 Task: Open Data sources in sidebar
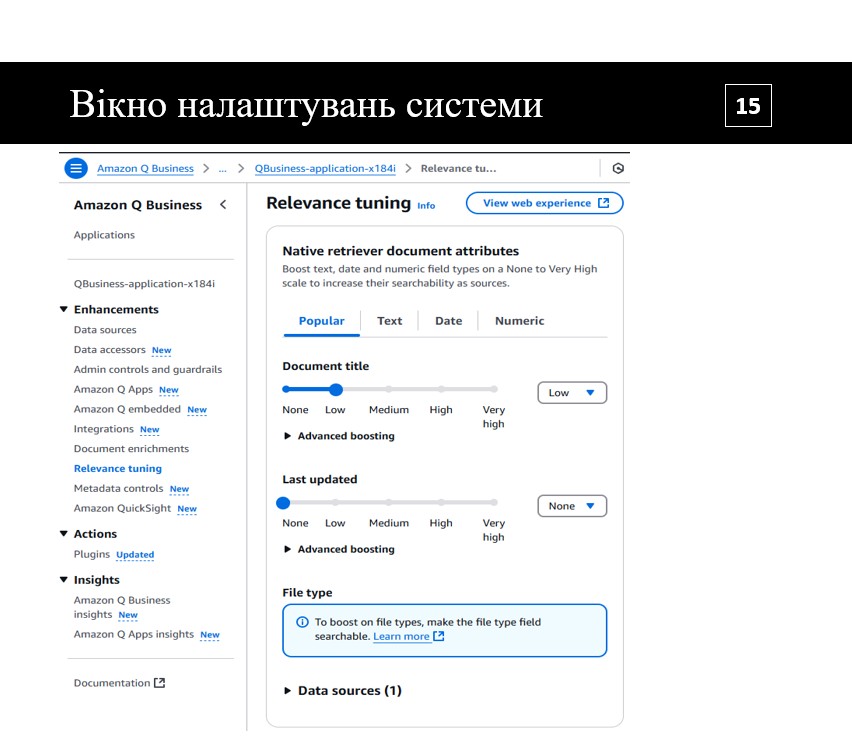click(105, 330)
